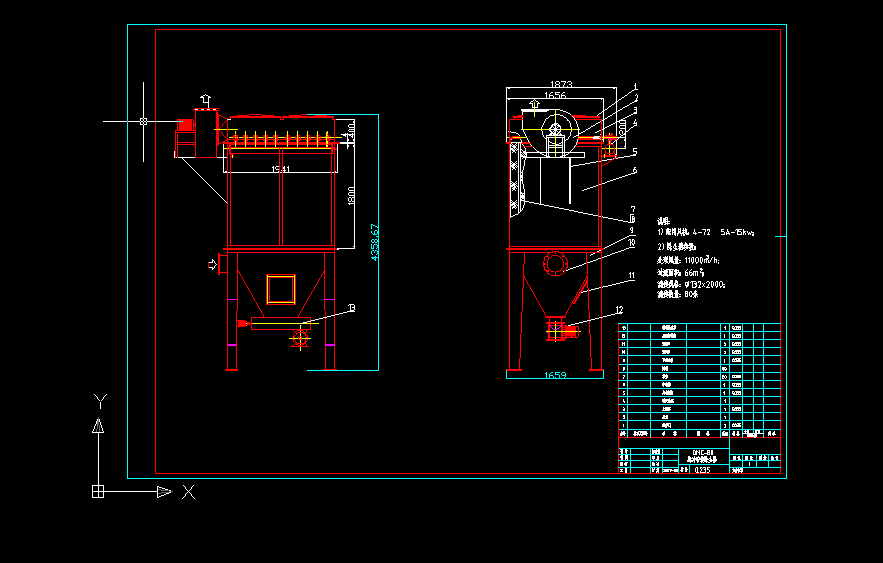Click the UCS Y axis label
This screenshot has width=883, height=563.
click(100, 401)
